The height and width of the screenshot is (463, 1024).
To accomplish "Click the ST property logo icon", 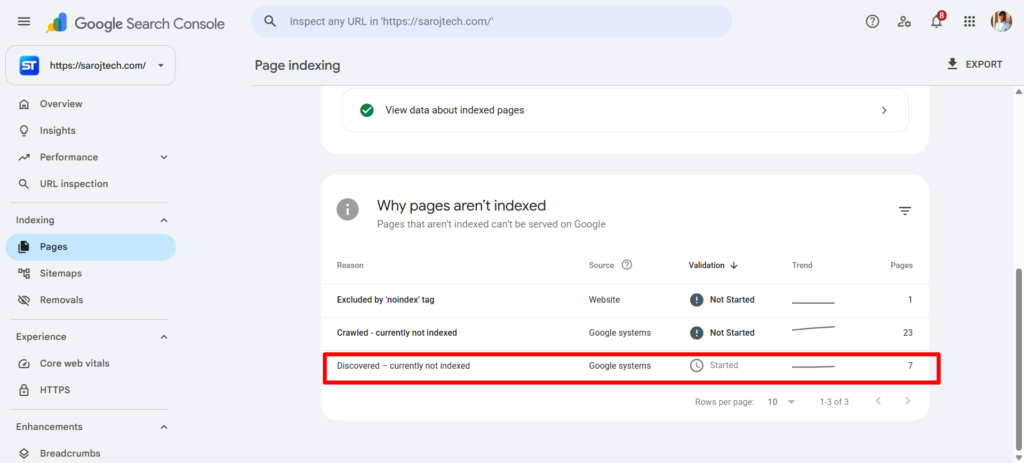I will pyautogui.click(x=29, y=65).
